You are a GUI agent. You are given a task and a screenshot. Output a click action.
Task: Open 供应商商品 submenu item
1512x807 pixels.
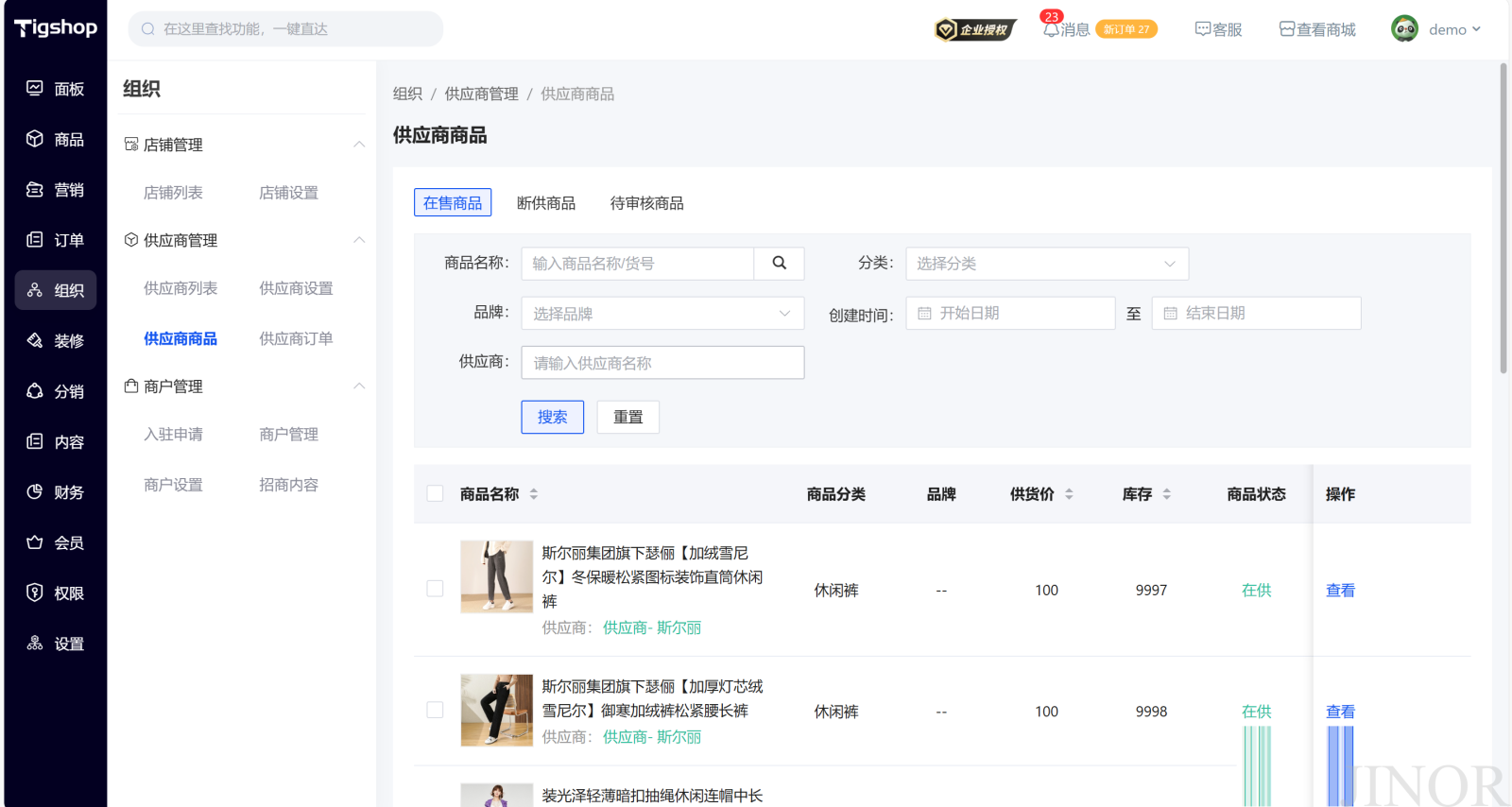tap(180, 338)
